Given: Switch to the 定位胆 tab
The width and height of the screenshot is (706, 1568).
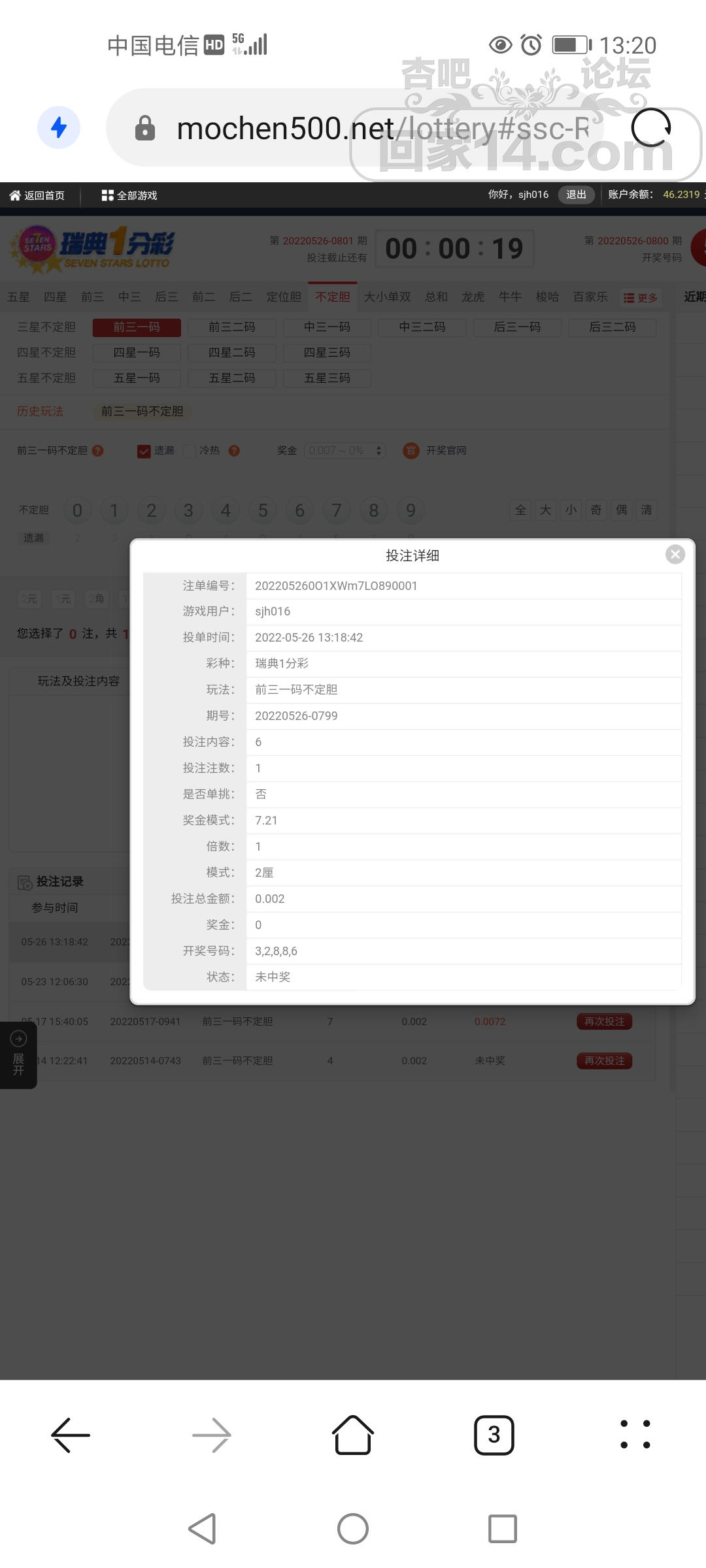Looking at the screenshot, I should point(284,297).
